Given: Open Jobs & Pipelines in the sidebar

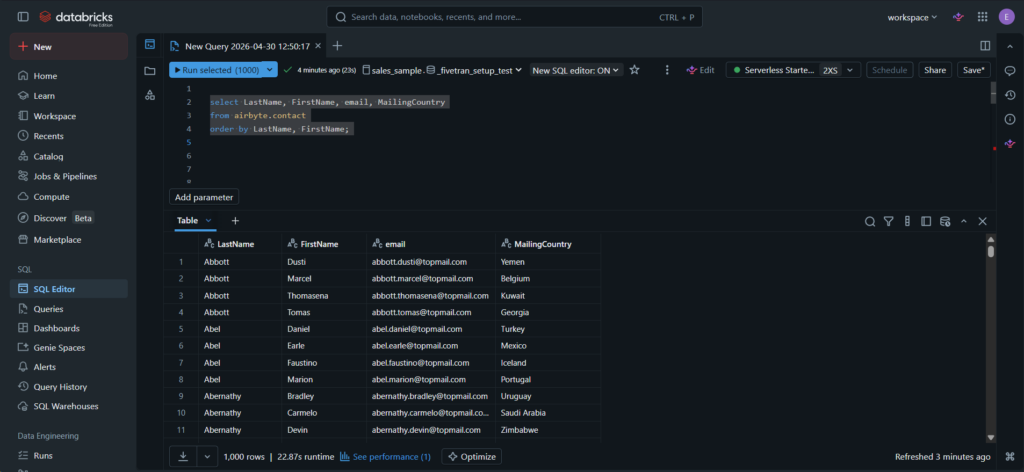Looking at the screenshot, I should [69, 176].
